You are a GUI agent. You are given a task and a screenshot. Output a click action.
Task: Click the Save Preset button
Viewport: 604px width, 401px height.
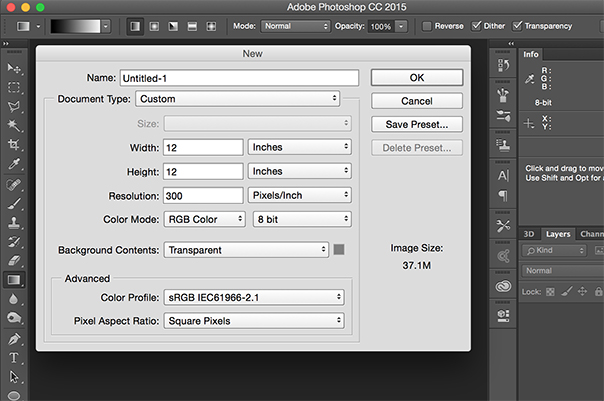(417, 124)
